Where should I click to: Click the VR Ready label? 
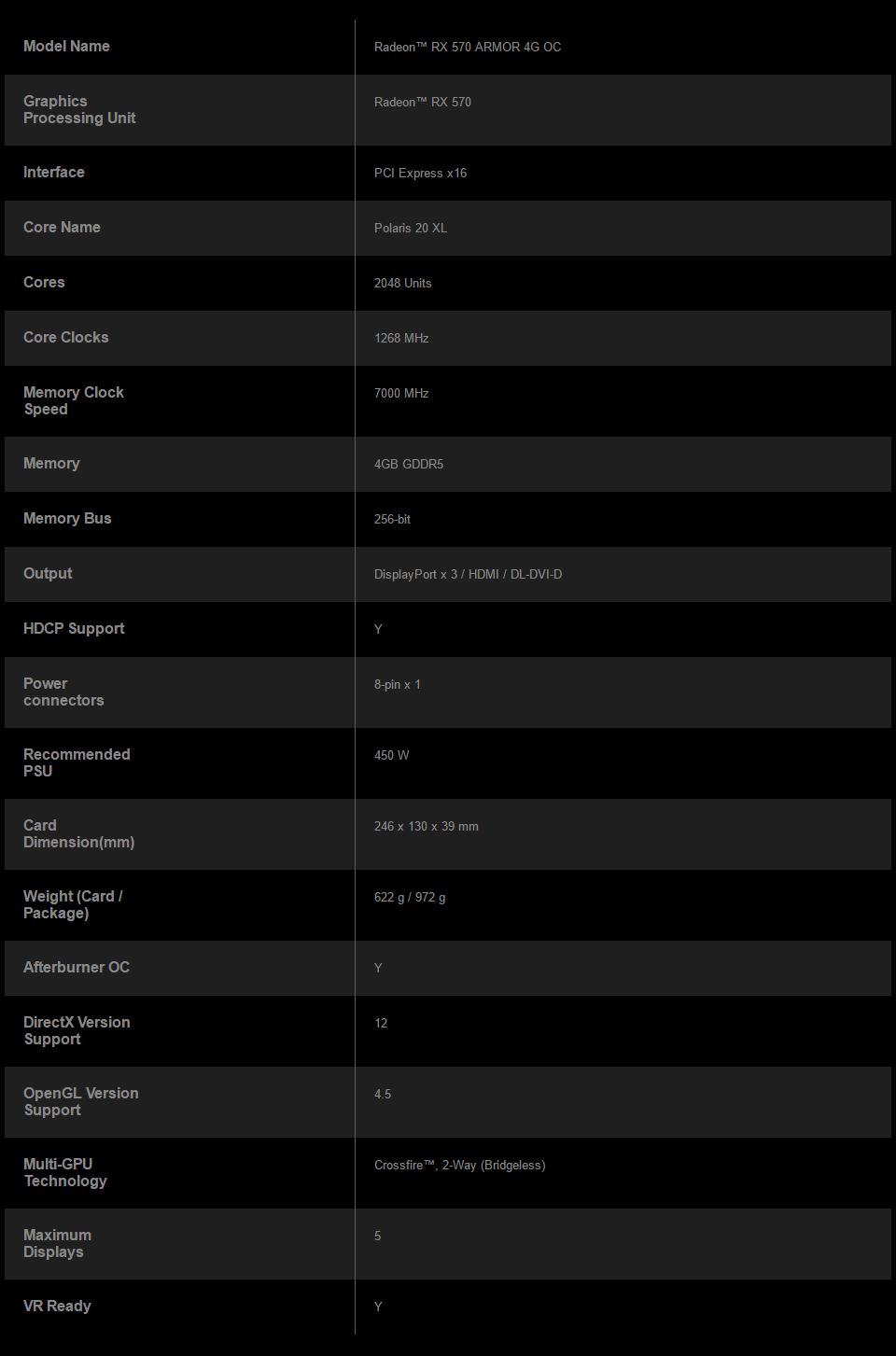pos(57,1307)
